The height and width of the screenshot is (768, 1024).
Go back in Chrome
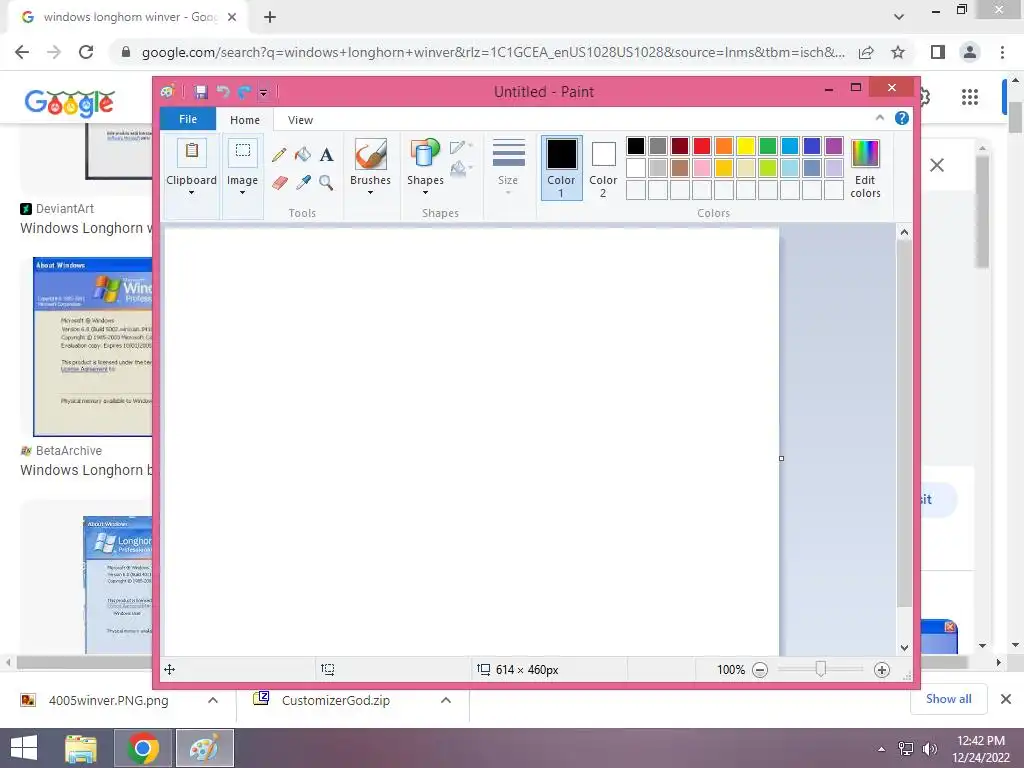tap(22, 52)
